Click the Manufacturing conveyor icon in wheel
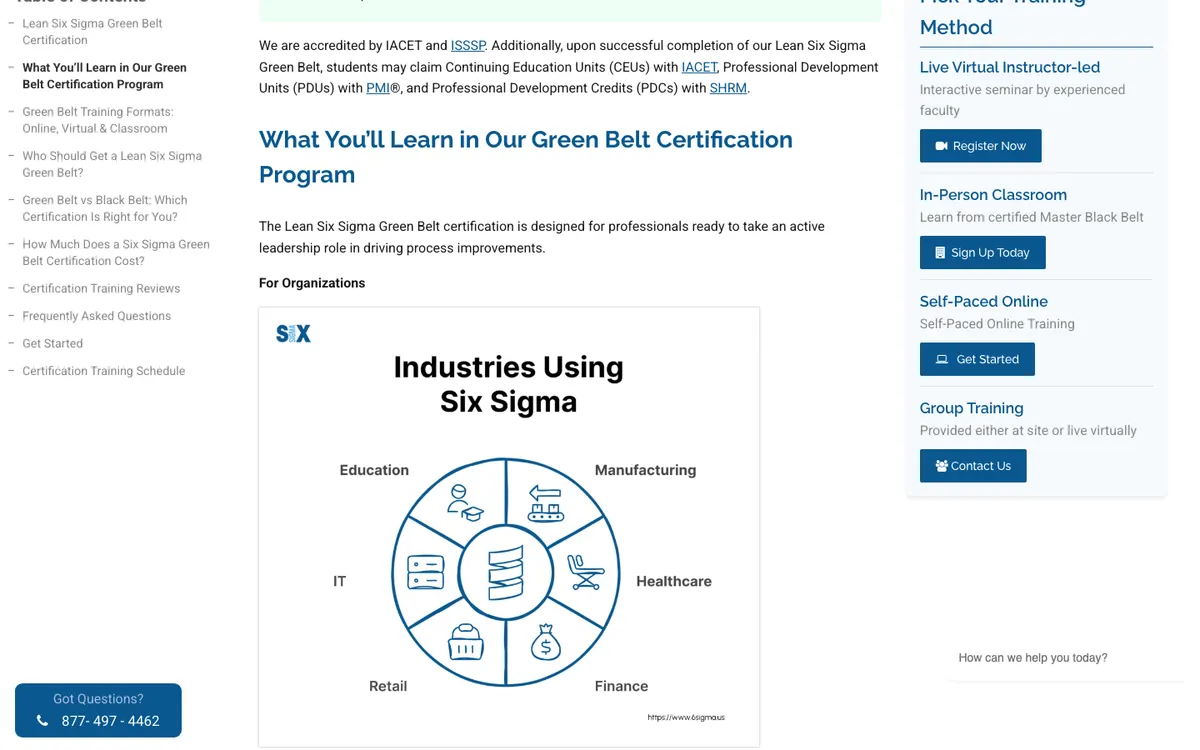 (x=546, y=503)
